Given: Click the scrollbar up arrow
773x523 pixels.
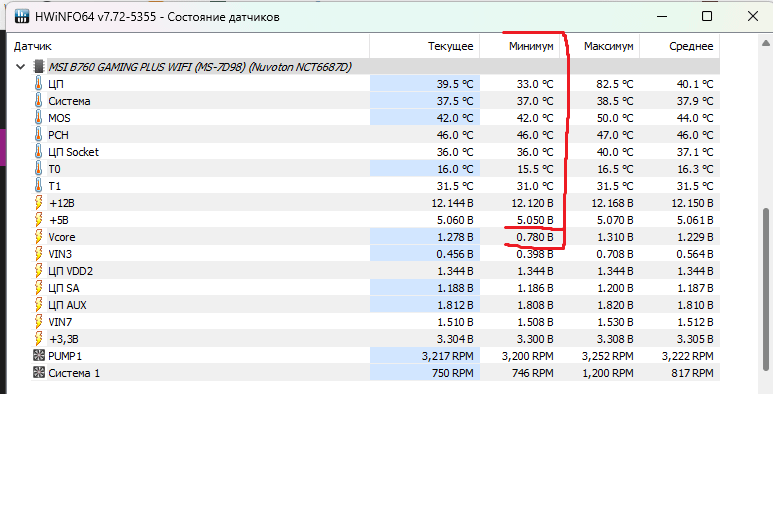Looking at the screenshot, I should pos(766,43).
